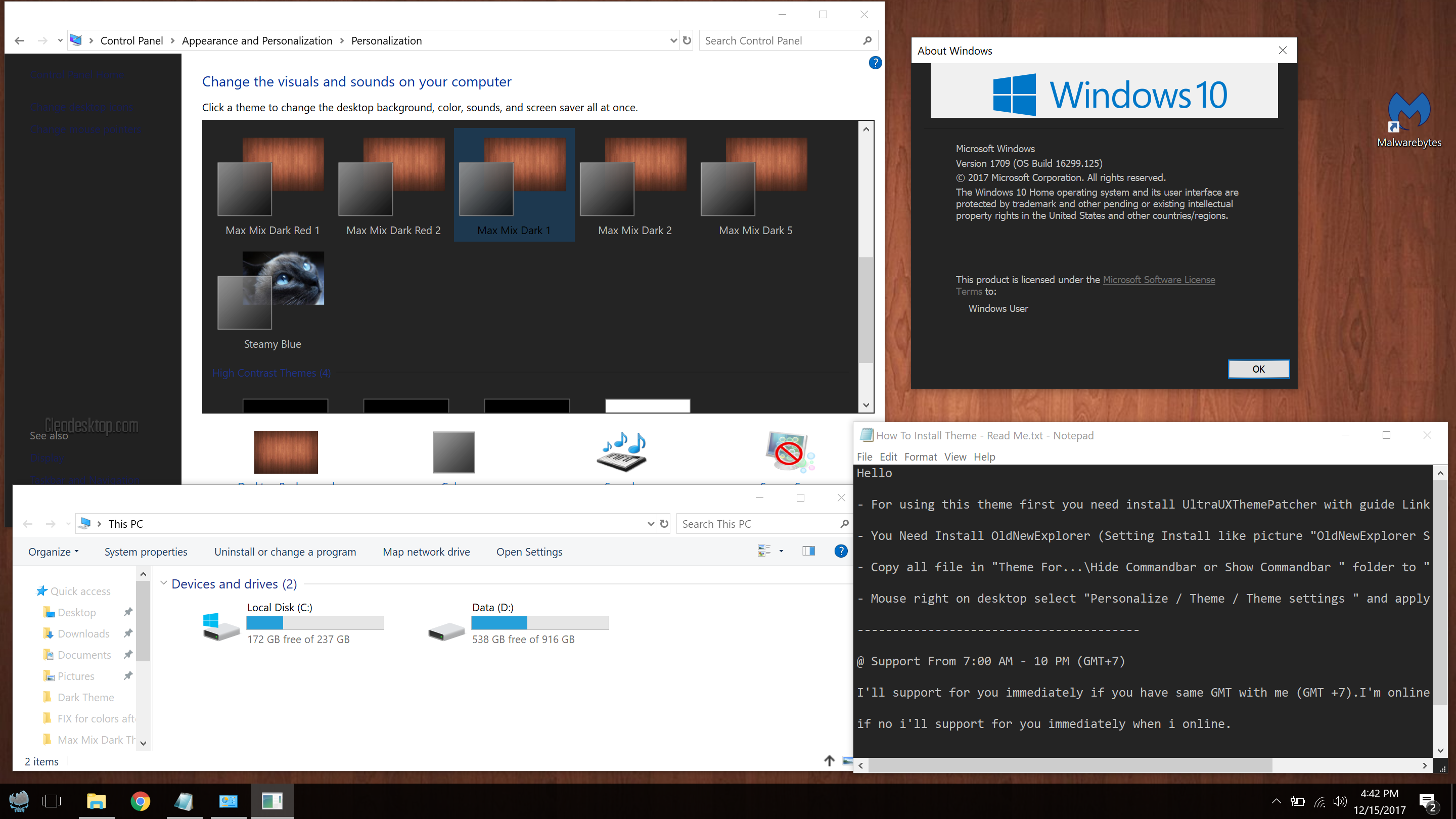Viewport: 1456px width, 819px height.
Task: Toggle the preview pane in This PC
Action: 808,551
